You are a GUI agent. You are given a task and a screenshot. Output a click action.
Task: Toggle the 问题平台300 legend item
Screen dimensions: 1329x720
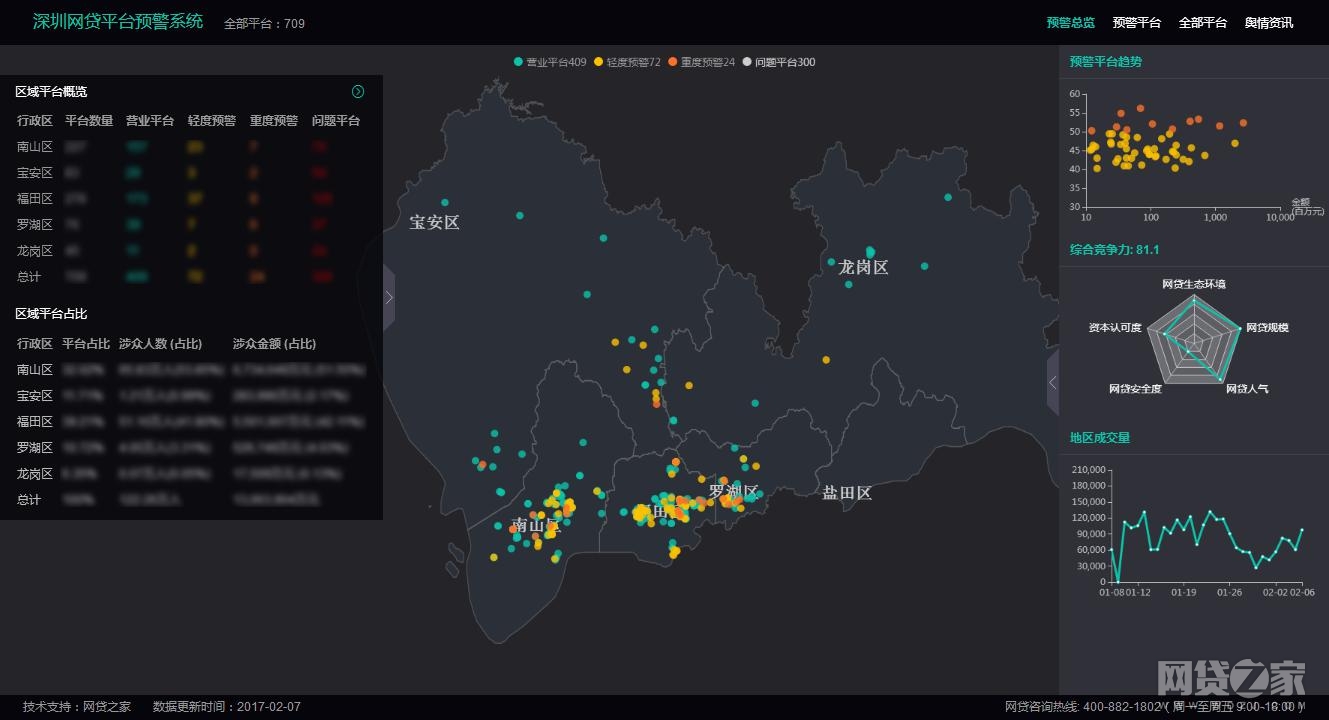pyautogui.click(x=778, y=62)
